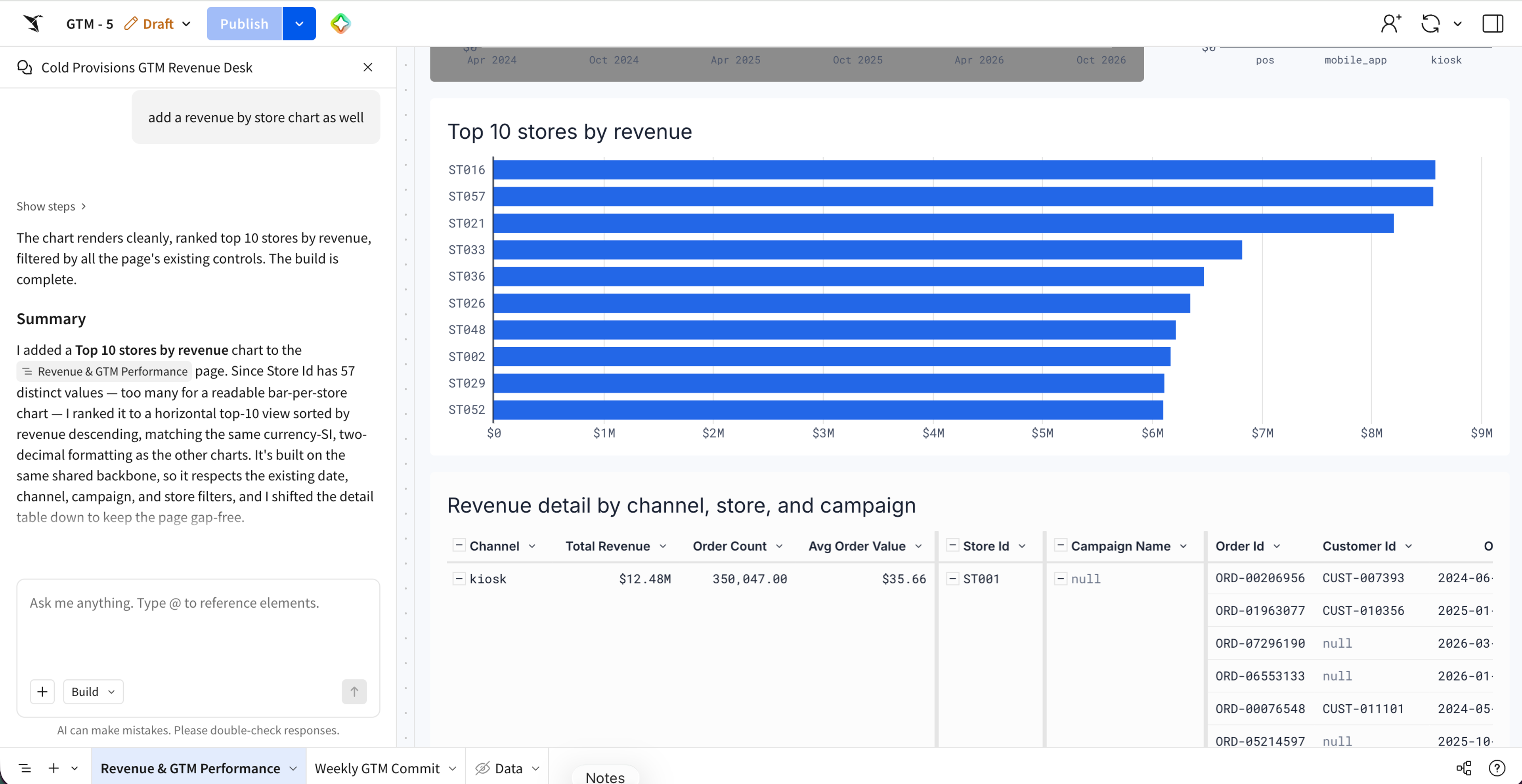Toggle the right side panel icon
Viewport: 1522px width, 784px height.
(1493, 24)
